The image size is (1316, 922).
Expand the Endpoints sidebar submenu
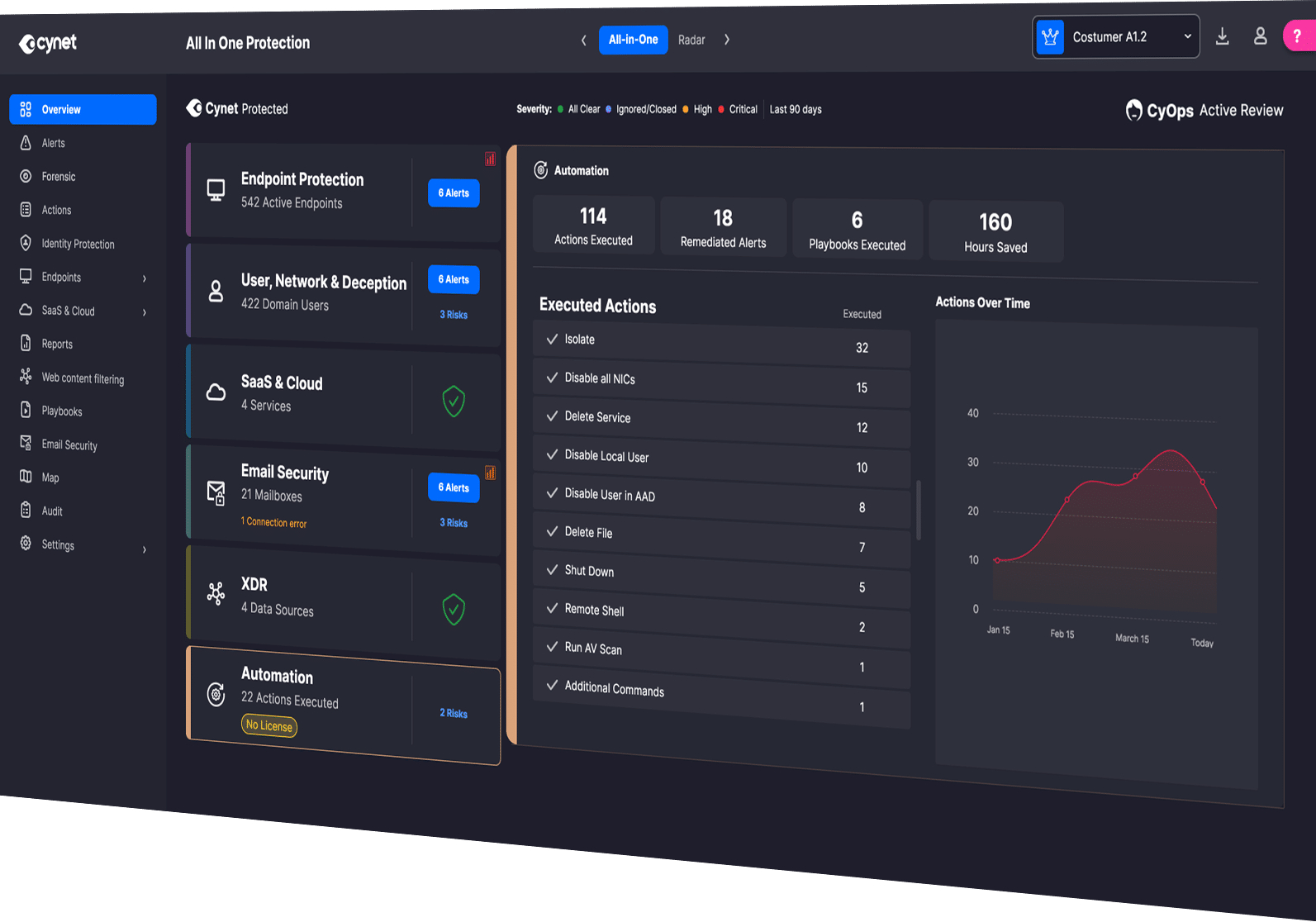click(145, 278)
